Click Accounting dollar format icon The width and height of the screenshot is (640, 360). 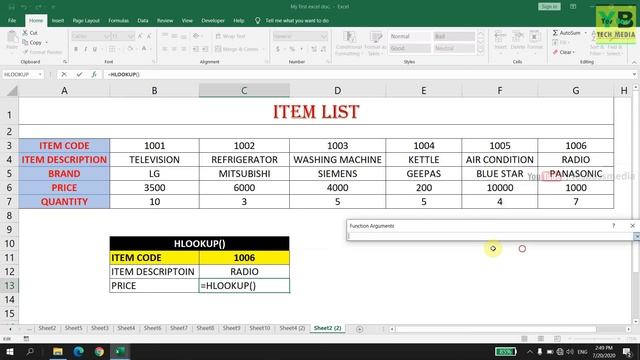[278, 49]
